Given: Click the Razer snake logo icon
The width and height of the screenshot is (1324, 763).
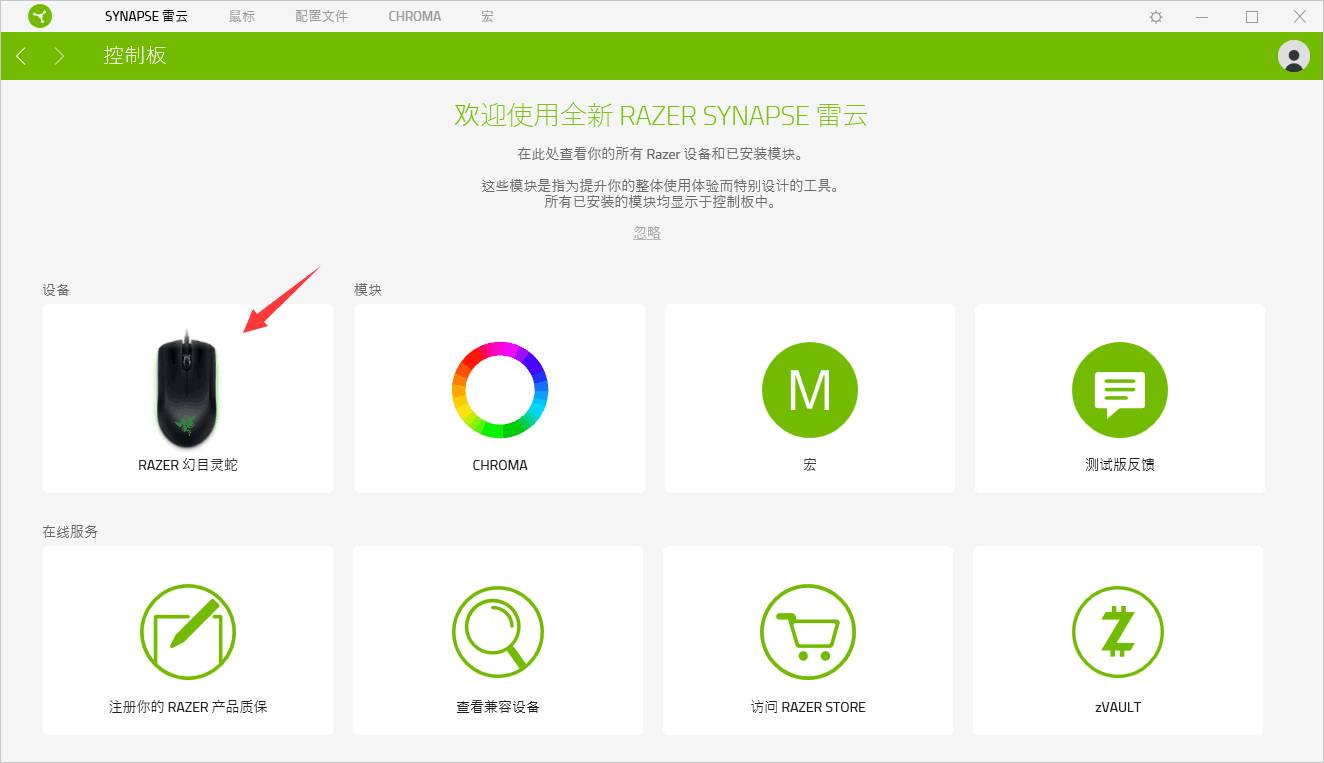Looking at the screenshot, I should pyautogui.click(x=40, y=16).
